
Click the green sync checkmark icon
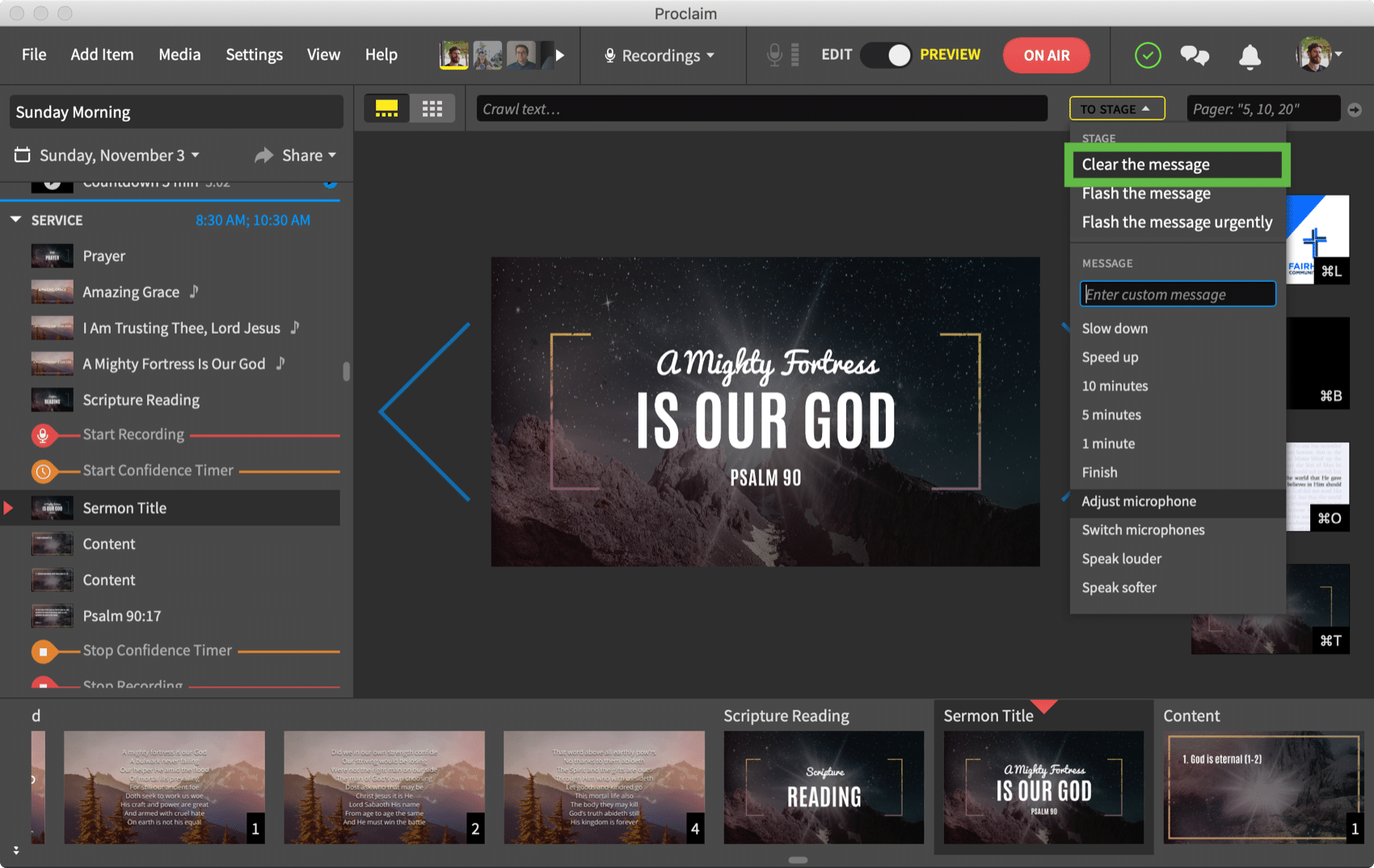(1148, 55)
